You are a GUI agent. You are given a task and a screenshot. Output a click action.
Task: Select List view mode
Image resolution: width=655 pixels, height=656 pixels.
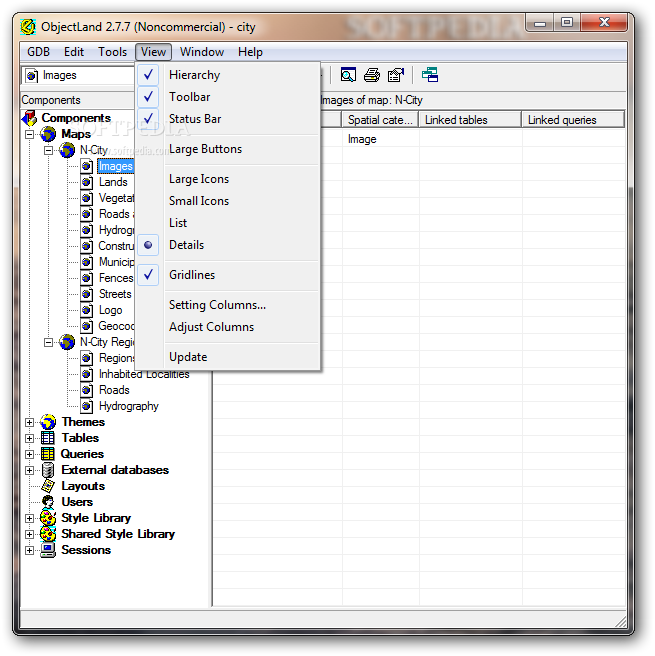pos(228,223)
